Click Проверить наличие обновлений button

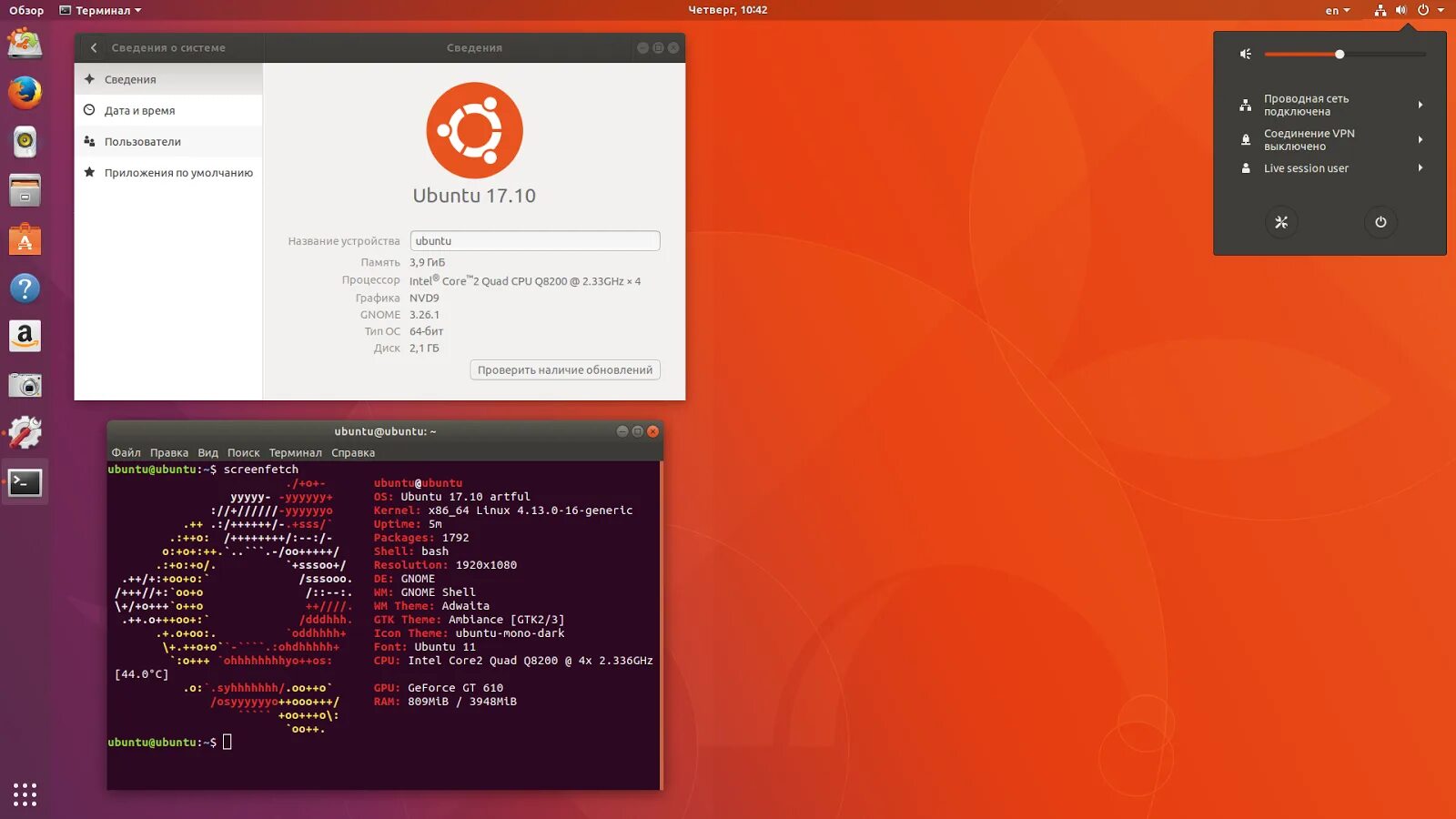click(x=565, y=369)
